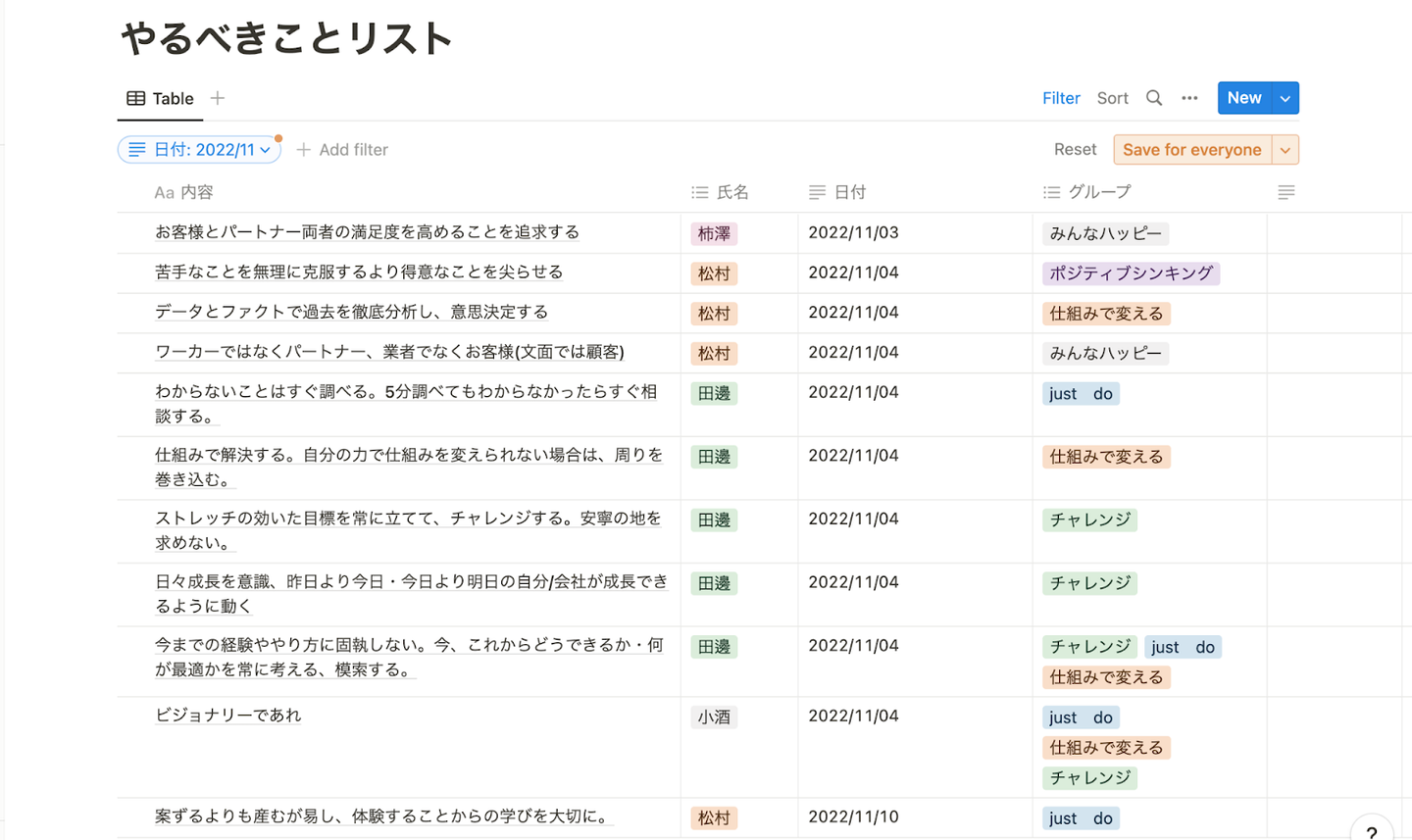This screenshot has height=840, width=1412.
Task: Open the Filter menu
Action: coord(1061,98)
